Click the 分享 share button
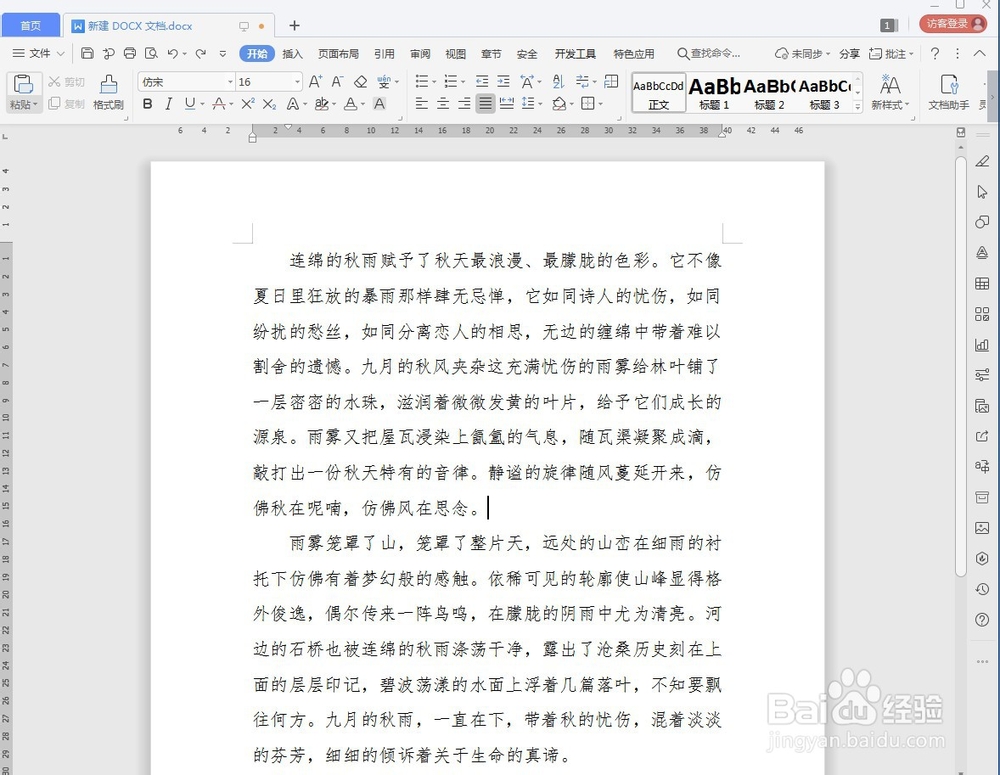 (848, 53)
